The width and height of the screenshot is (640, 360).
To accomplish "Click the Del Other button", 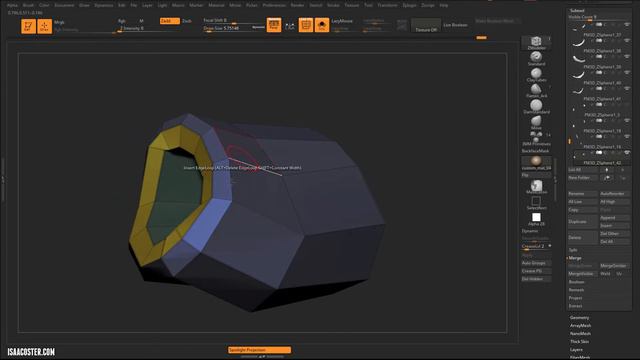I will click(x=615, y=234).
